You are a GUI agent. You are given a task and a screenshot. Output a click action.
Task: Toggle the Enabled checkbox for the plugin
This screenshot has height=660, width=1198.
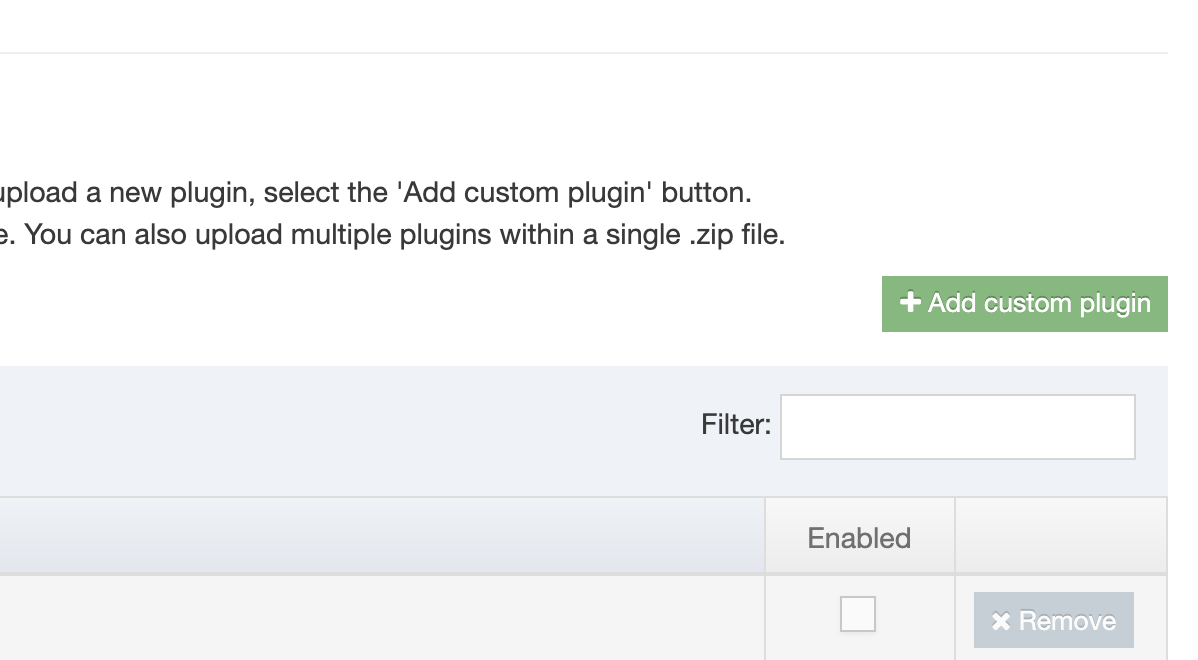click(857, 616)
